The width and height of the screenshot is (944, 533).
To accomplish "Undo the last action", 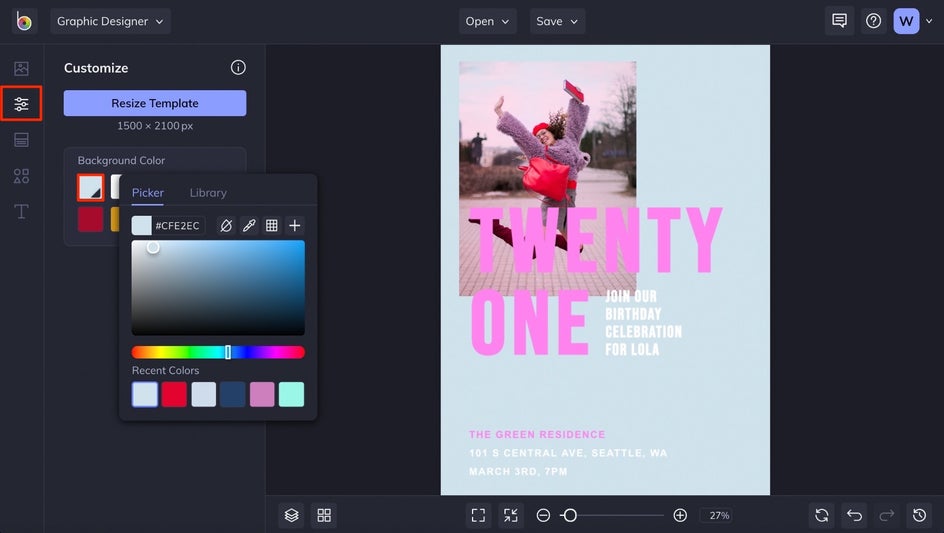I will click(854, 515).
